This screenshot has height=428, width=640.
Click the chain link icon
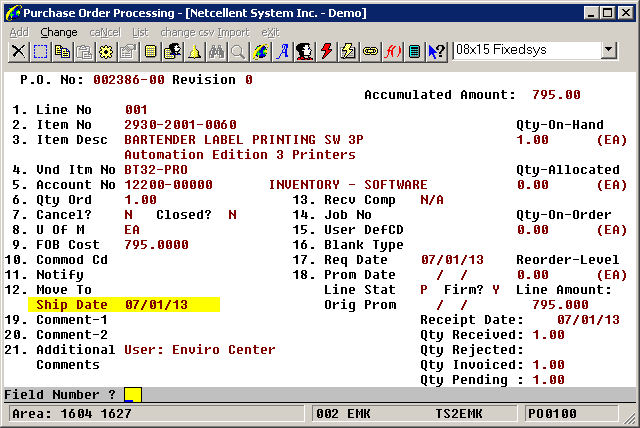pos(370,52)
